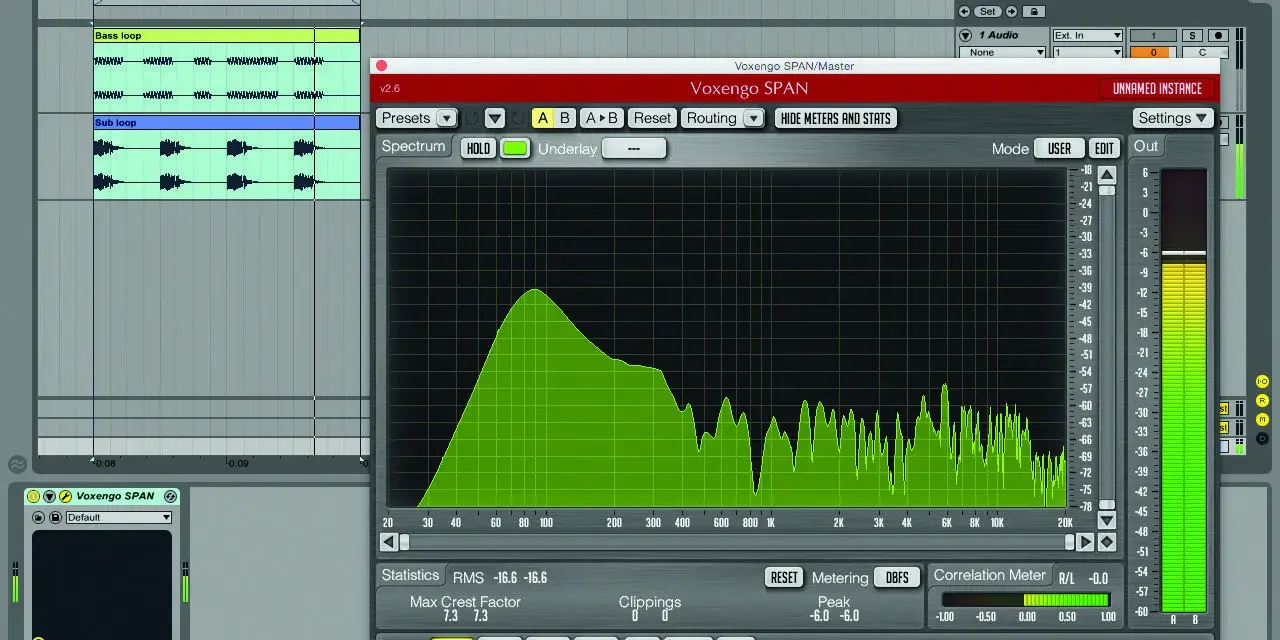Click the save preset disk icon
The width and height of the screenshot is (1280, 640).
pyautogui.click(x=55, y=517)
